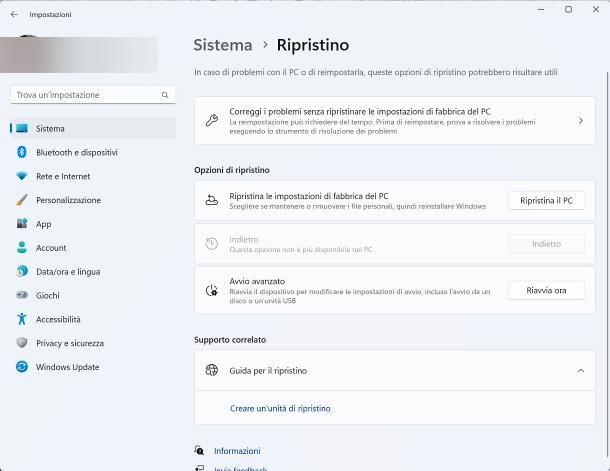Select Rete e Internet
Image resolution: width=610 pixels, height=471 pixels.
click(x=93, y=176)
